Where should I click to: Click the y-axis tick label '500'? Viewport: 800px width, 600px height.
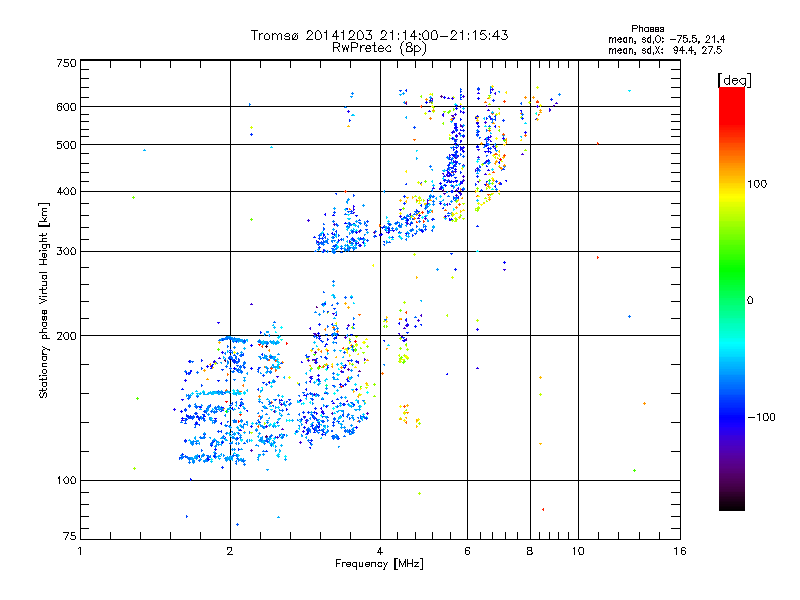[x=66, y=145]
